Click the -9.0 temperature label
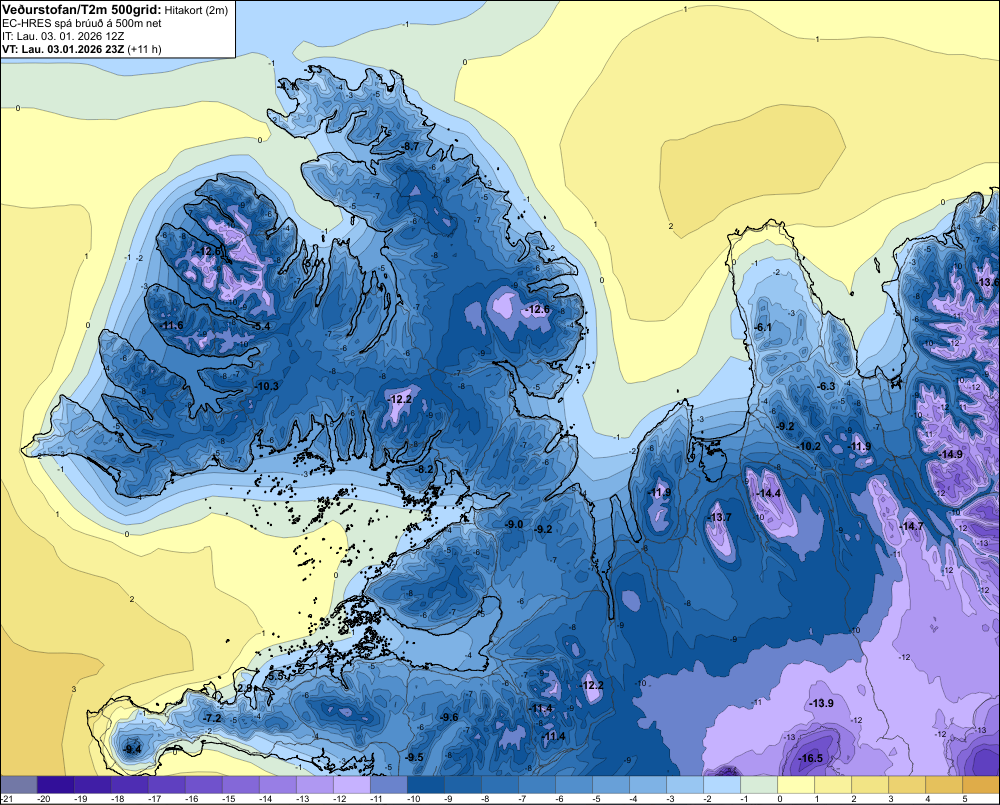 point(514,524)
